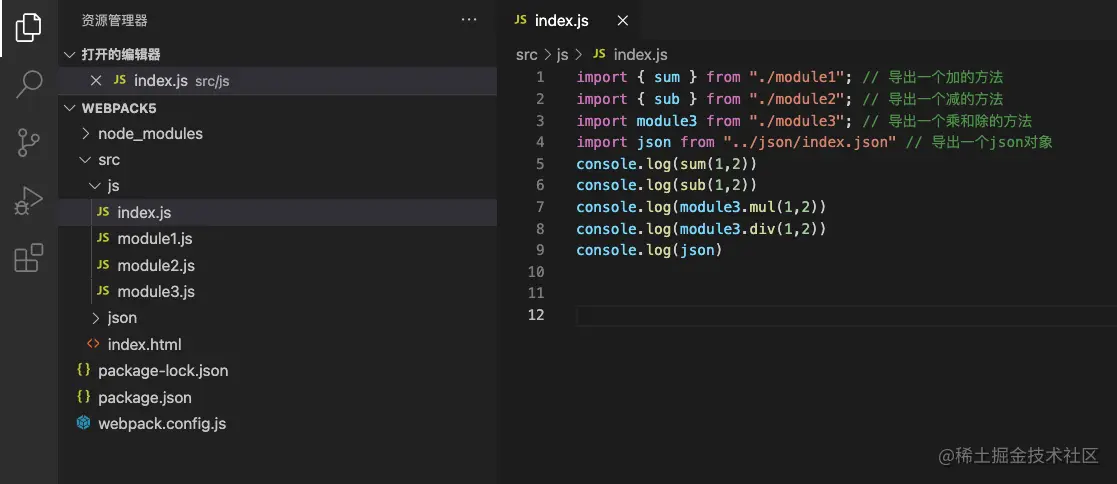The height and width of the screenshot is (484, 1117).
Task: Click JS icon of module2.js file
Action: coord(103,265)
